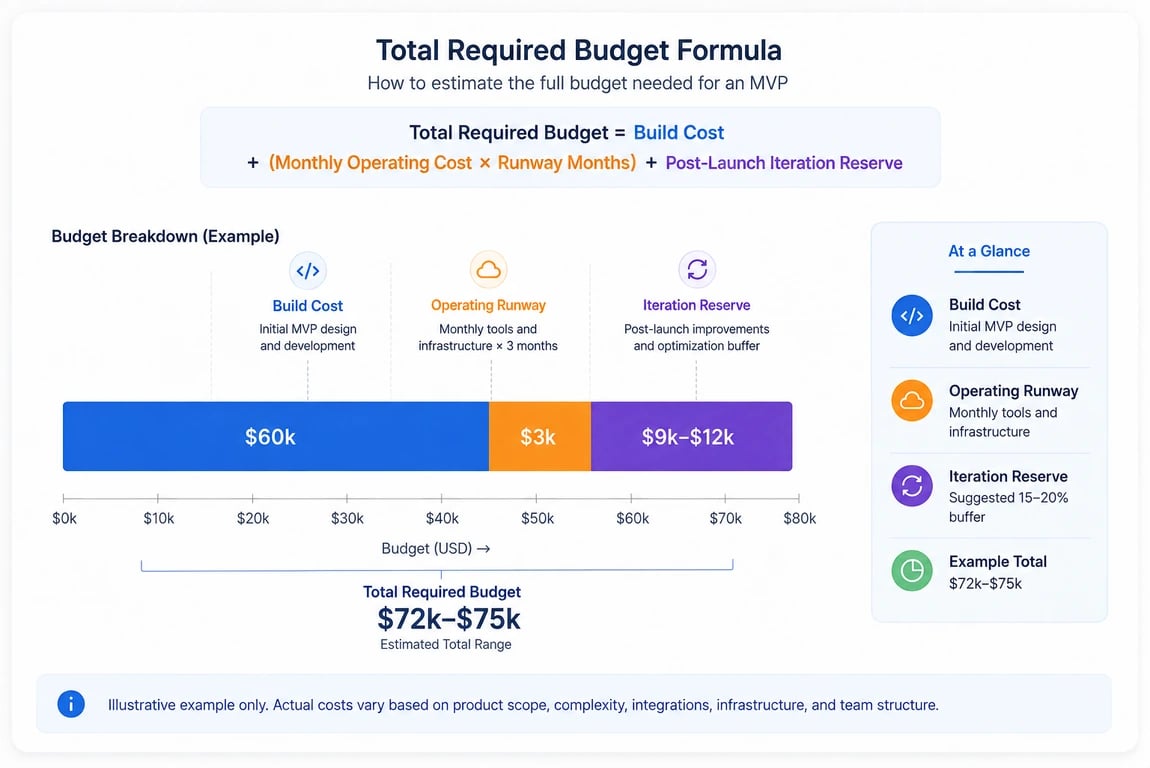This screenshot has width=1150, height=768.
Task: Click "Monthly tools and infrastructure × 3 months" description
Action: point(488,337)
